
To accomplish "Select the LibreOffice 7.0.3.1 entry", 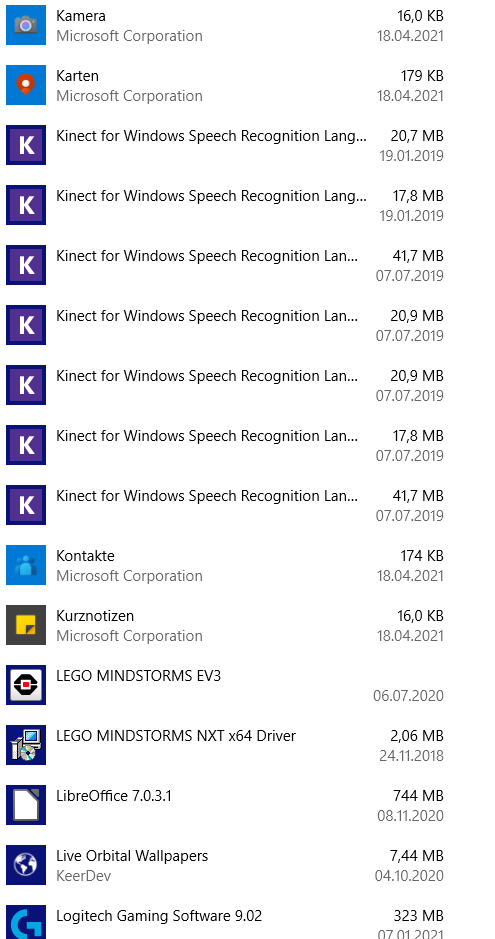I will coord(225,805).
